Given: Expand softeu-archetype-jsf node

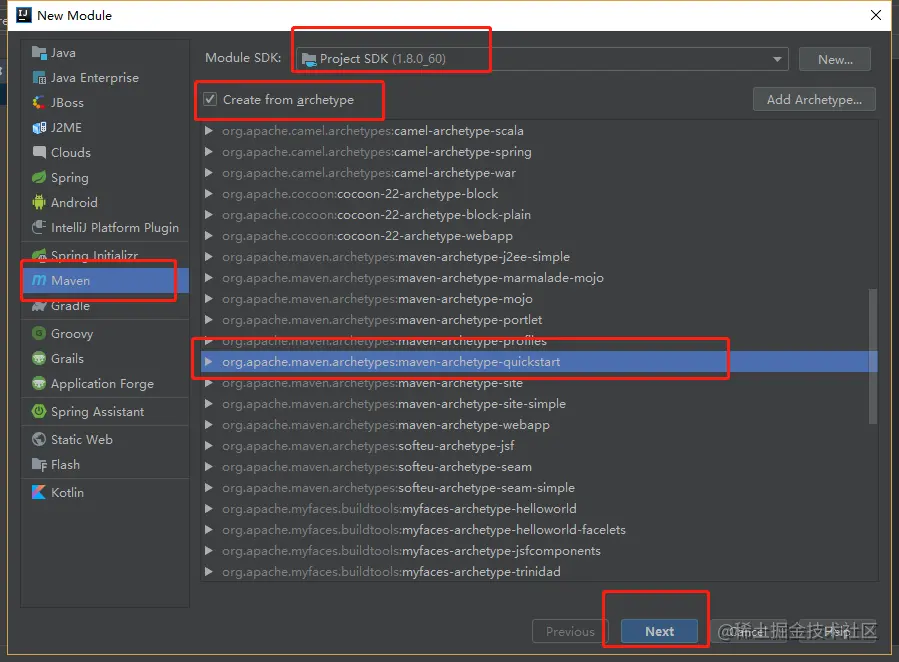Looking at the screenshot, I should pyautogui.click(x=209, y=446).
